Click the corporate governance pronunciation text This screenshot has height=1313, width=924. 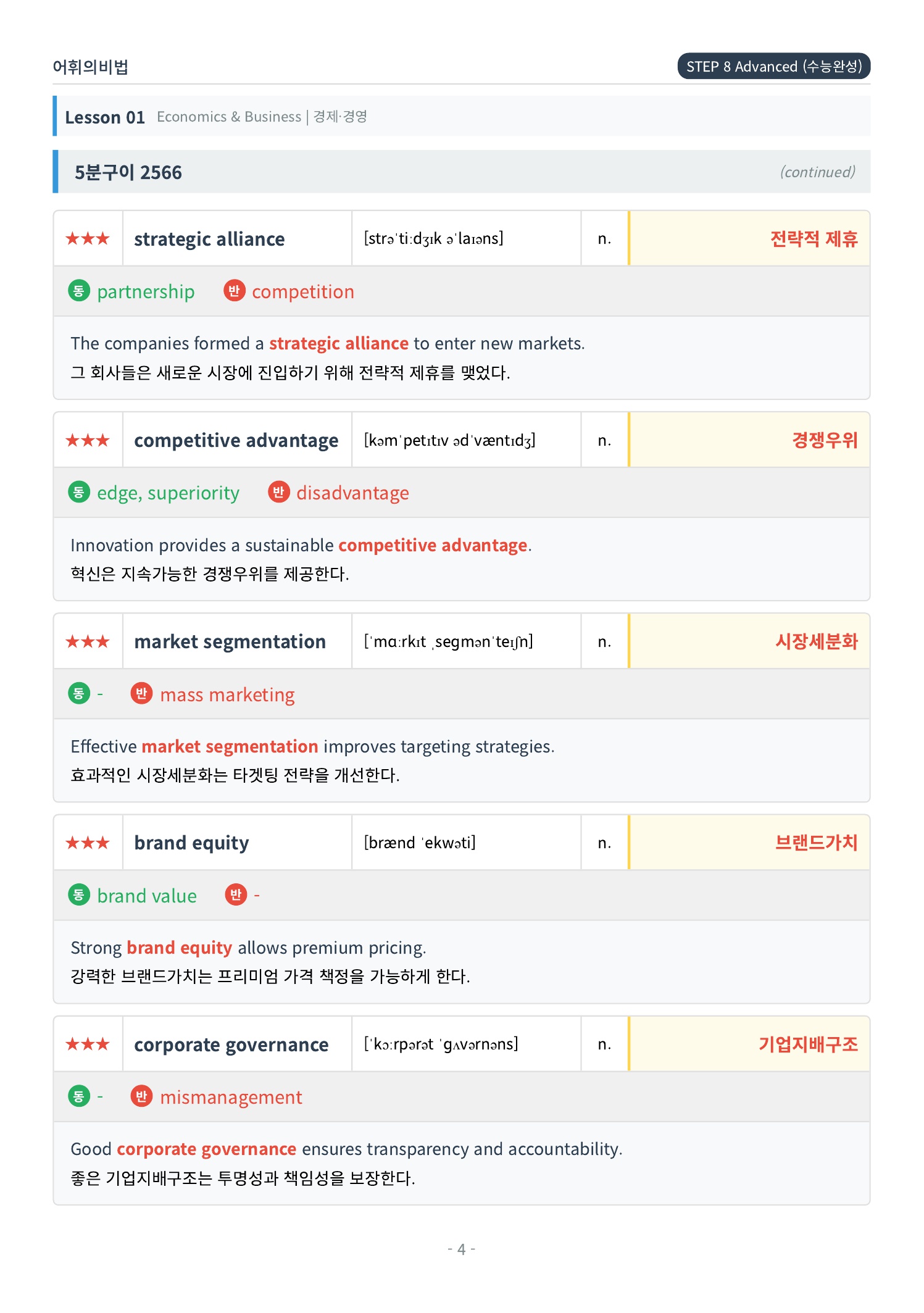pyautogui.click(x=441, y=1044)
